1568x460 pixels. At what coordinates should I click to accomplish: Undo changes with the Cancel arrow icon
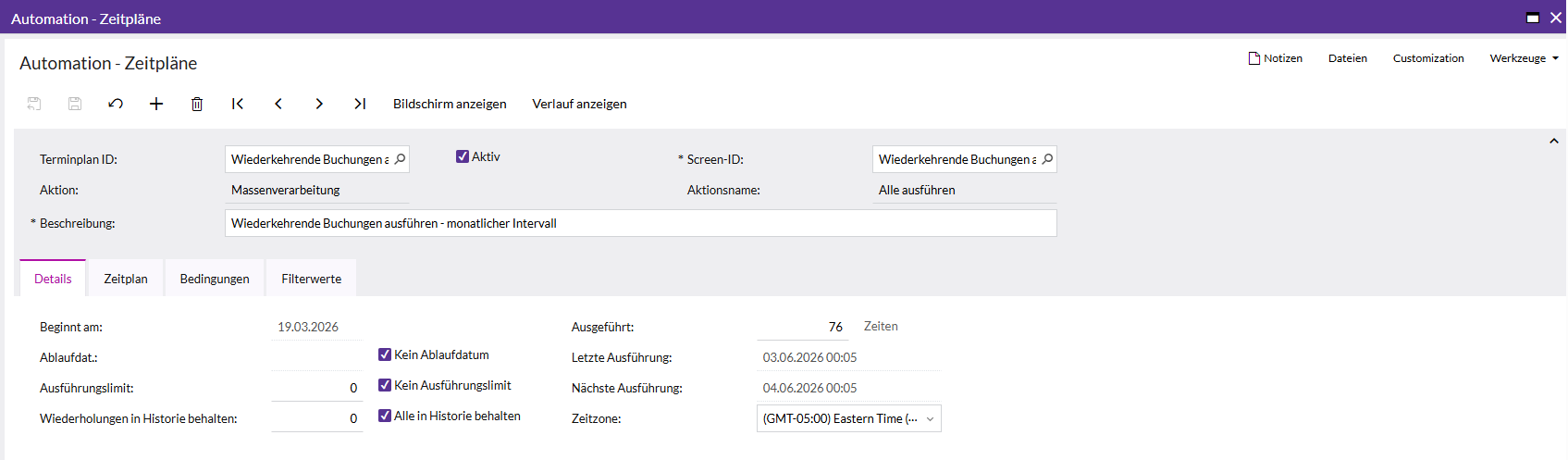click(116, 104)
